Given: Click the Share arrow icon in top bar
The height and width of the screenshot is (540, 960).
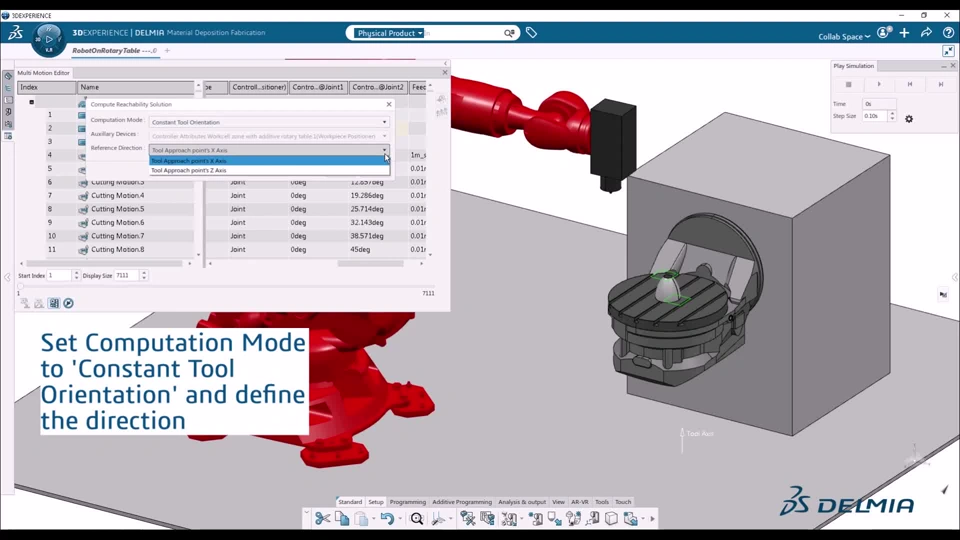Looking at the screenshot, I should pyautogui.click(x=926, y=33).
